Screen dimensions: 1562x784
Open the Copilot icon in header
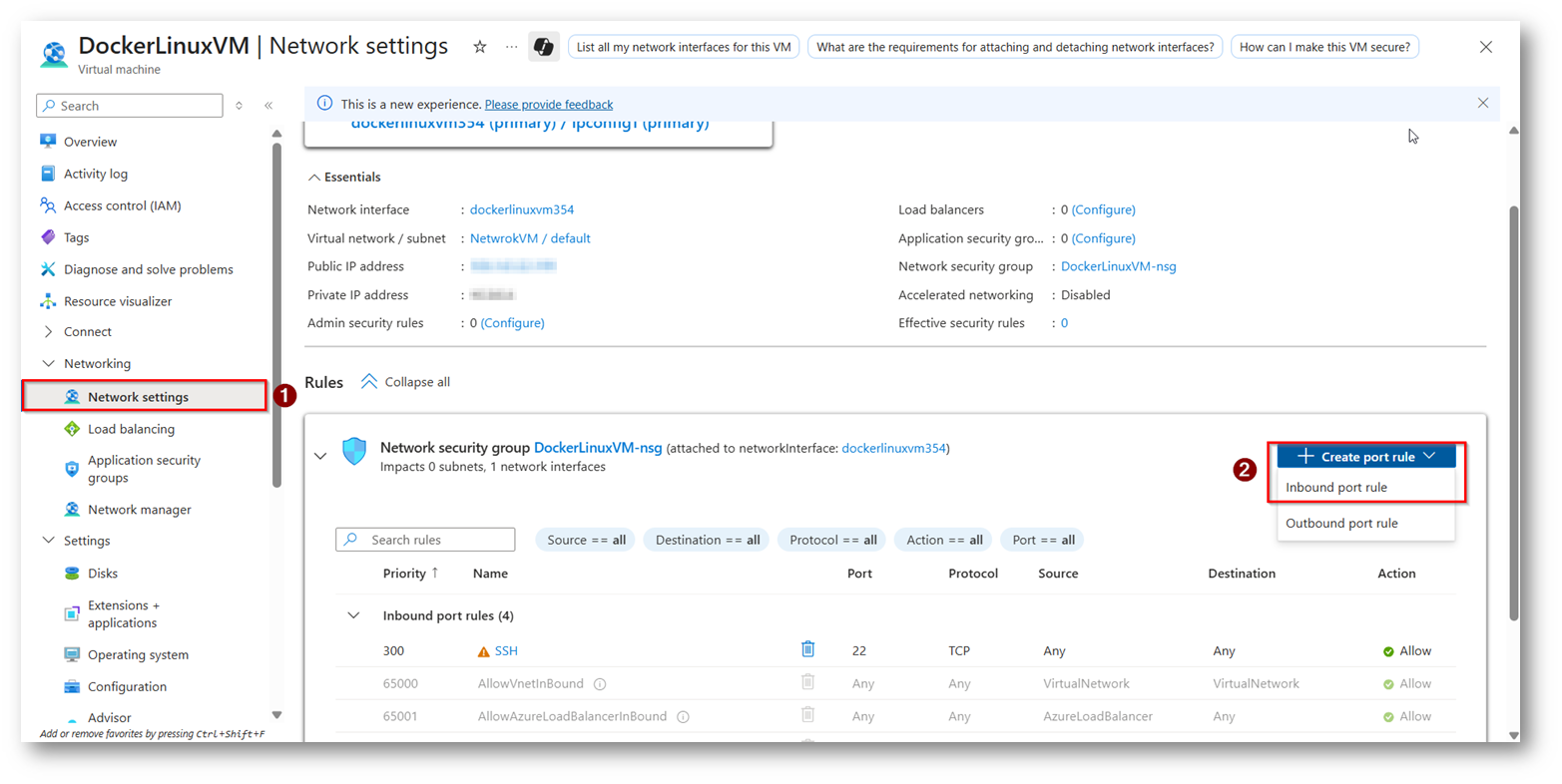(x=543, y=47)
